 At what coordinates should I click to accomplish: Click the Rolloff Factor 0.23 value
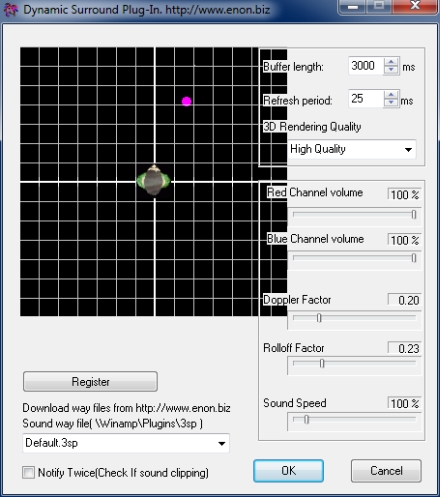404,348
